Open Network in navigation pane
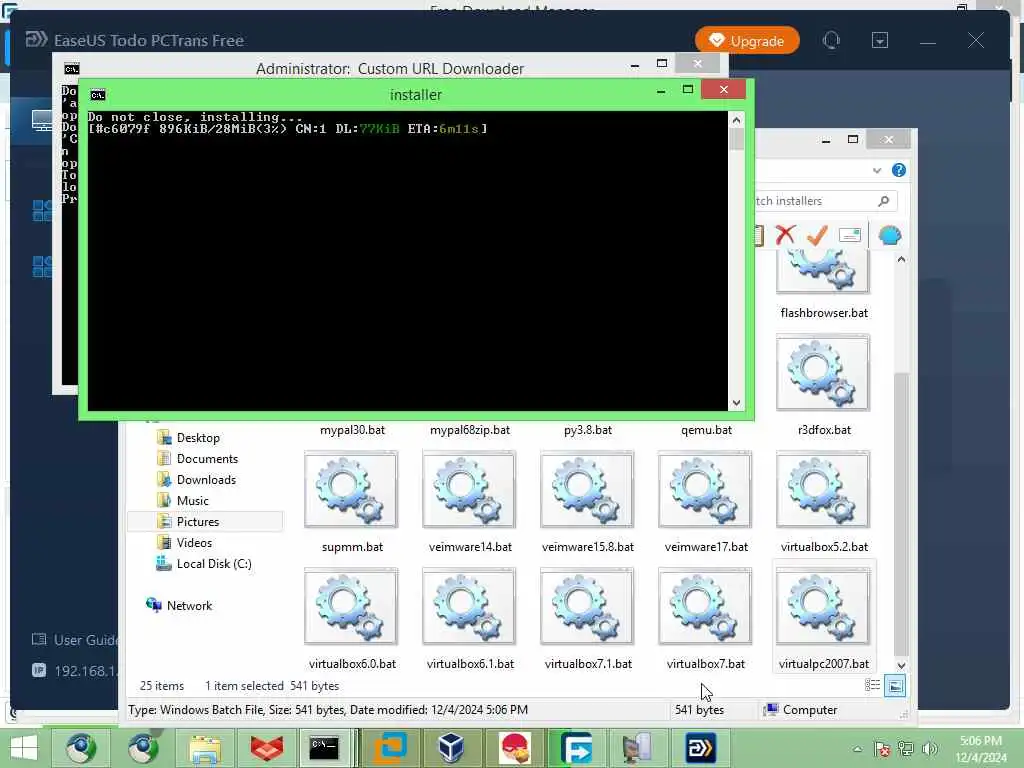 point(189,605)
